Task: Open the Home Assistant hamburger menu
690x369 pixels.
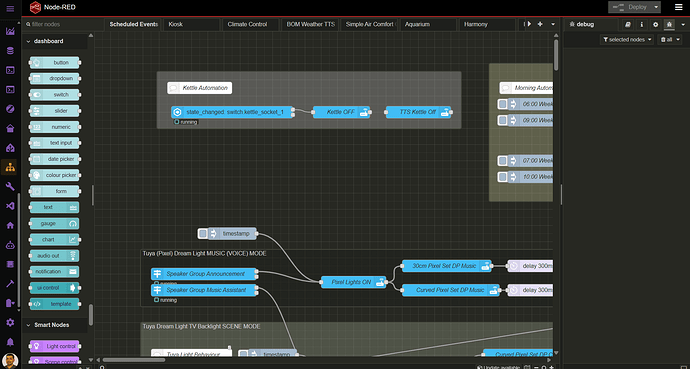Action: click(x=10, y=9)
